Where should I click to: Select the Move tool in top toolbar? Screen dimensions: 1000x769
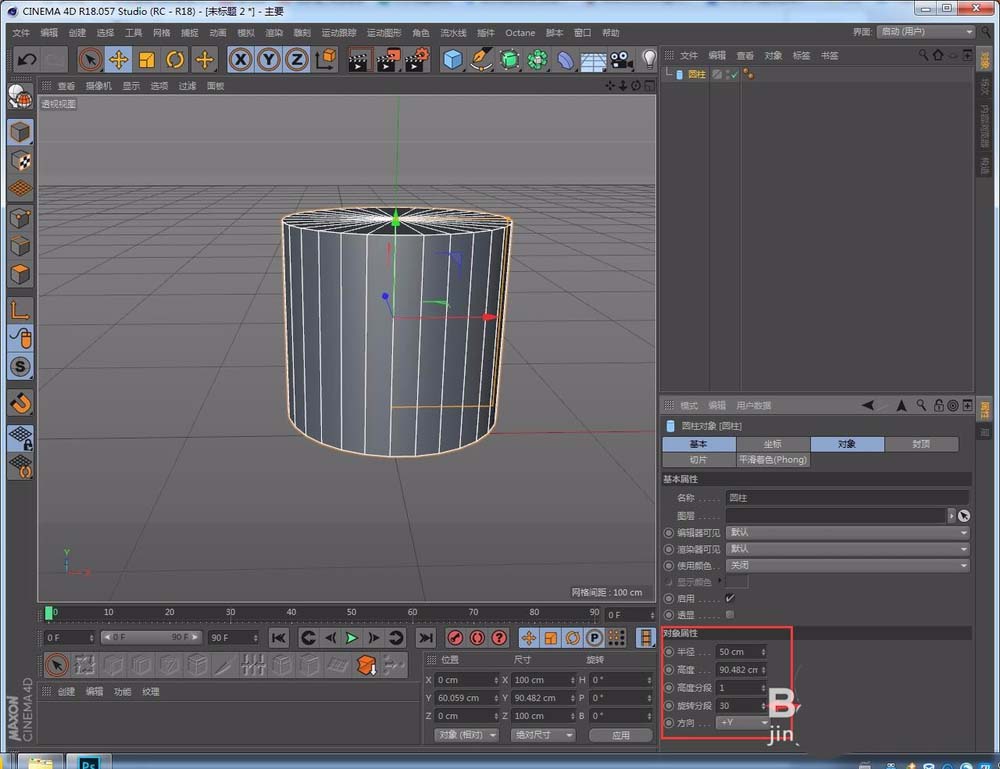pos(118,60)
